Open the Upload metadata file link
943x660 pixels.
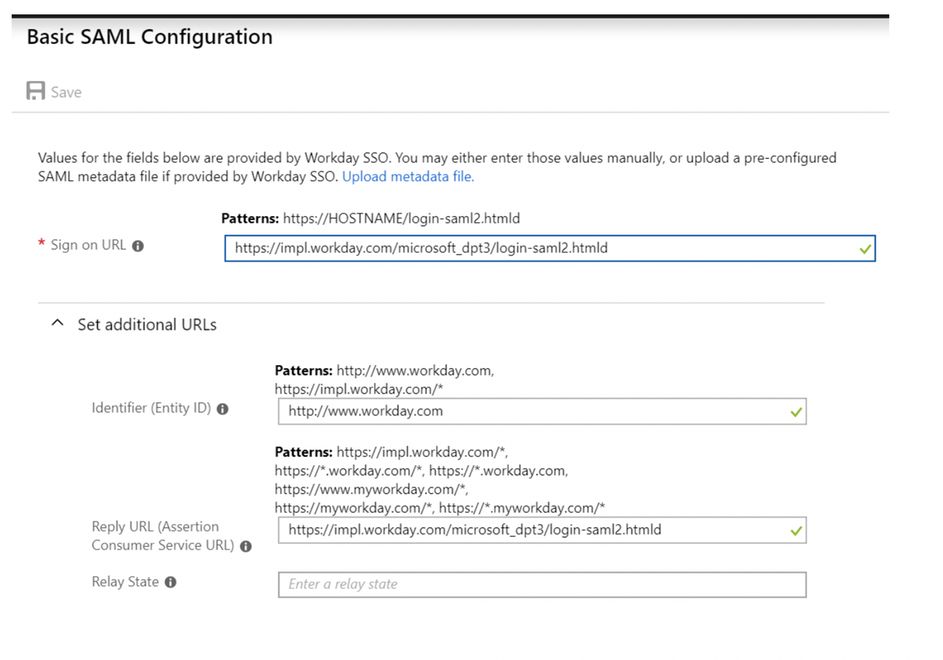tap(407, 176)
